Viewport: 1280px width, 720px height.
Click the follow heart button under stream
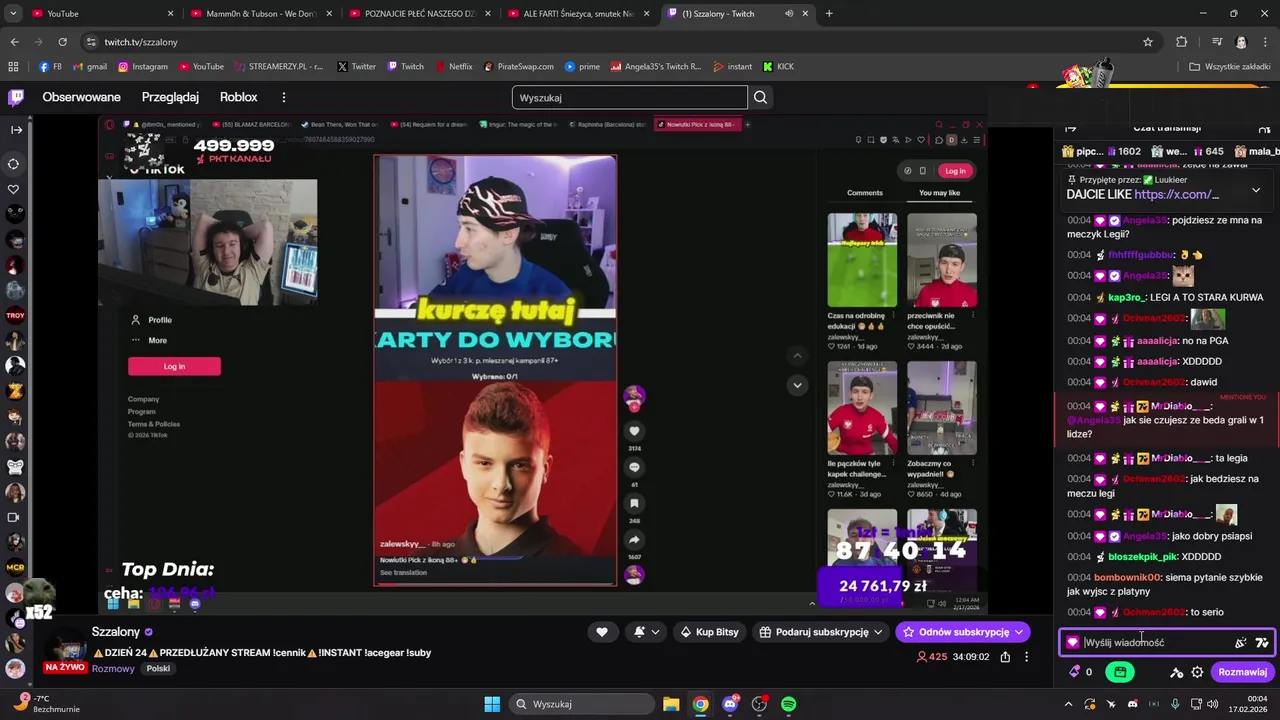(601, 632)
